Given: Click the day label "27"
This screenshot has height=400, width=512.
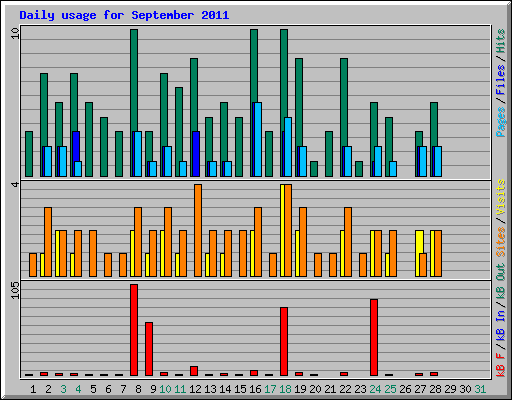Looking at the screenshot, I should [420, 389].
